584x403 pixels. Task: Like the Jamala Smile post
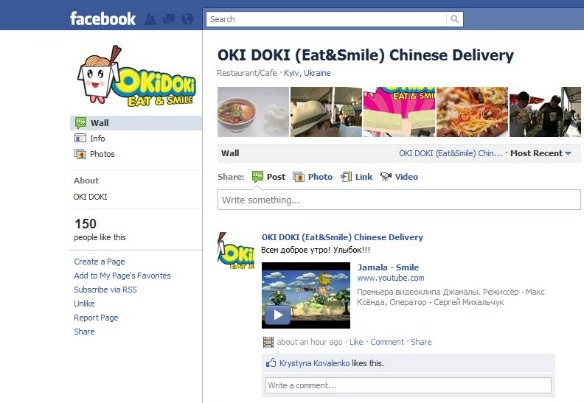click(356, 342)
